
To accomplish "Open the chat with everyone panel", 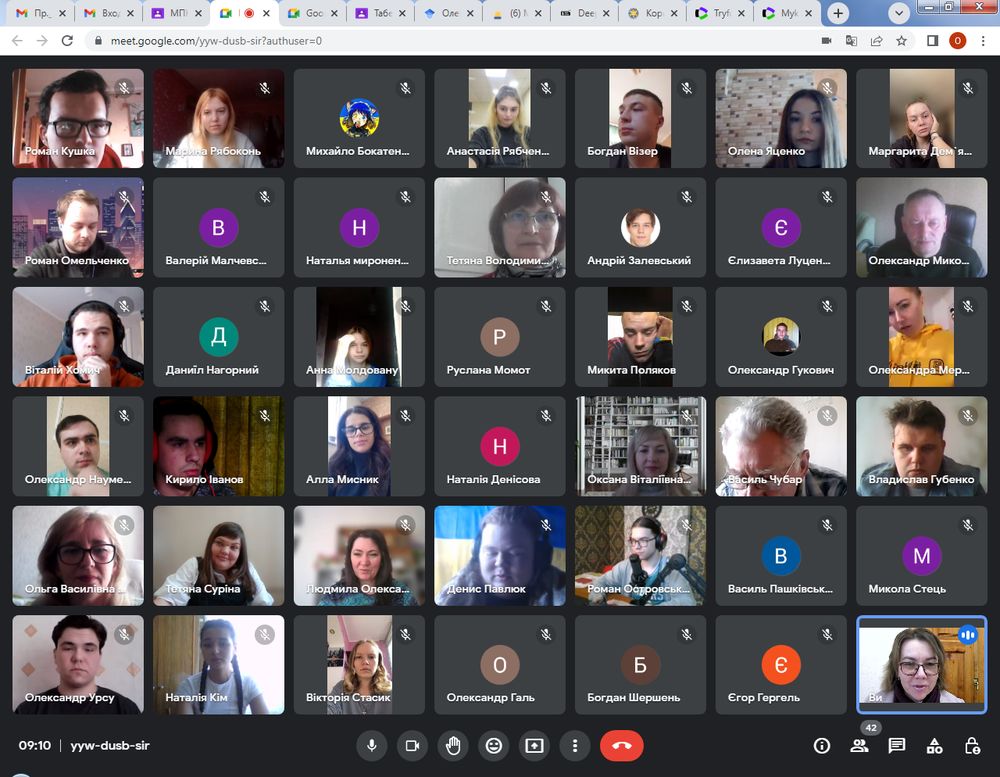I will [897, 745].
